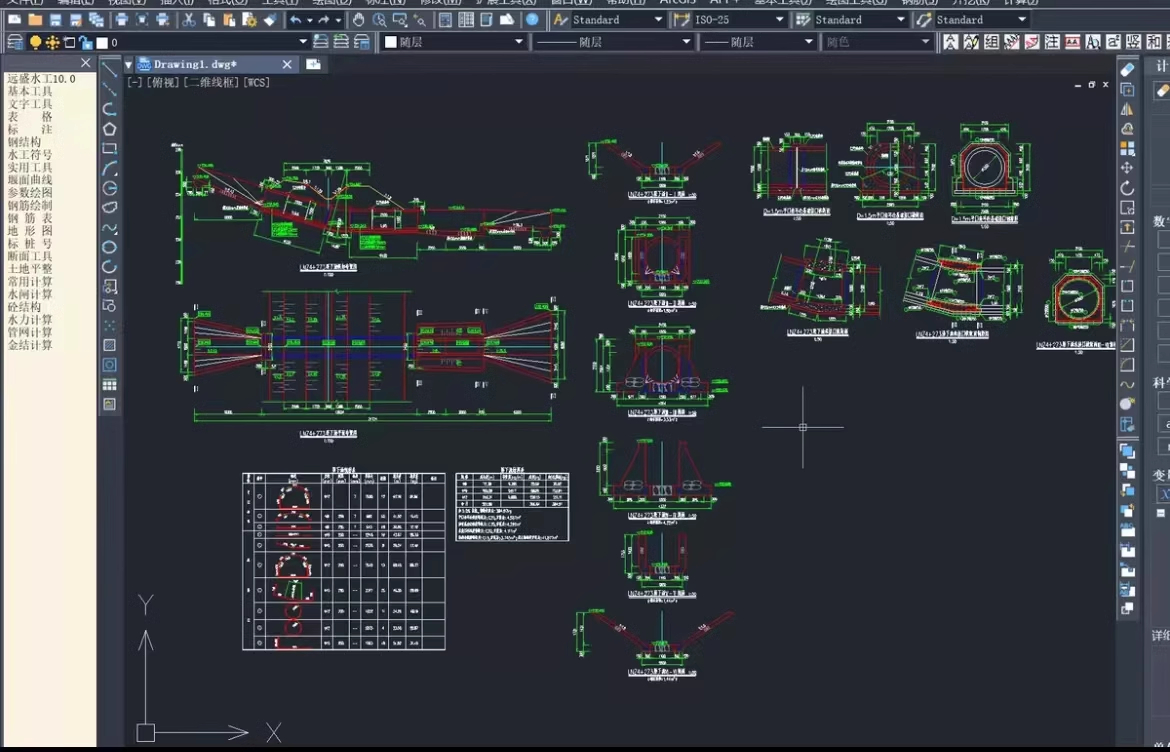Click the Save icon in toolbar
Viewport: 1170px width, 752px height.
point(56,20)
